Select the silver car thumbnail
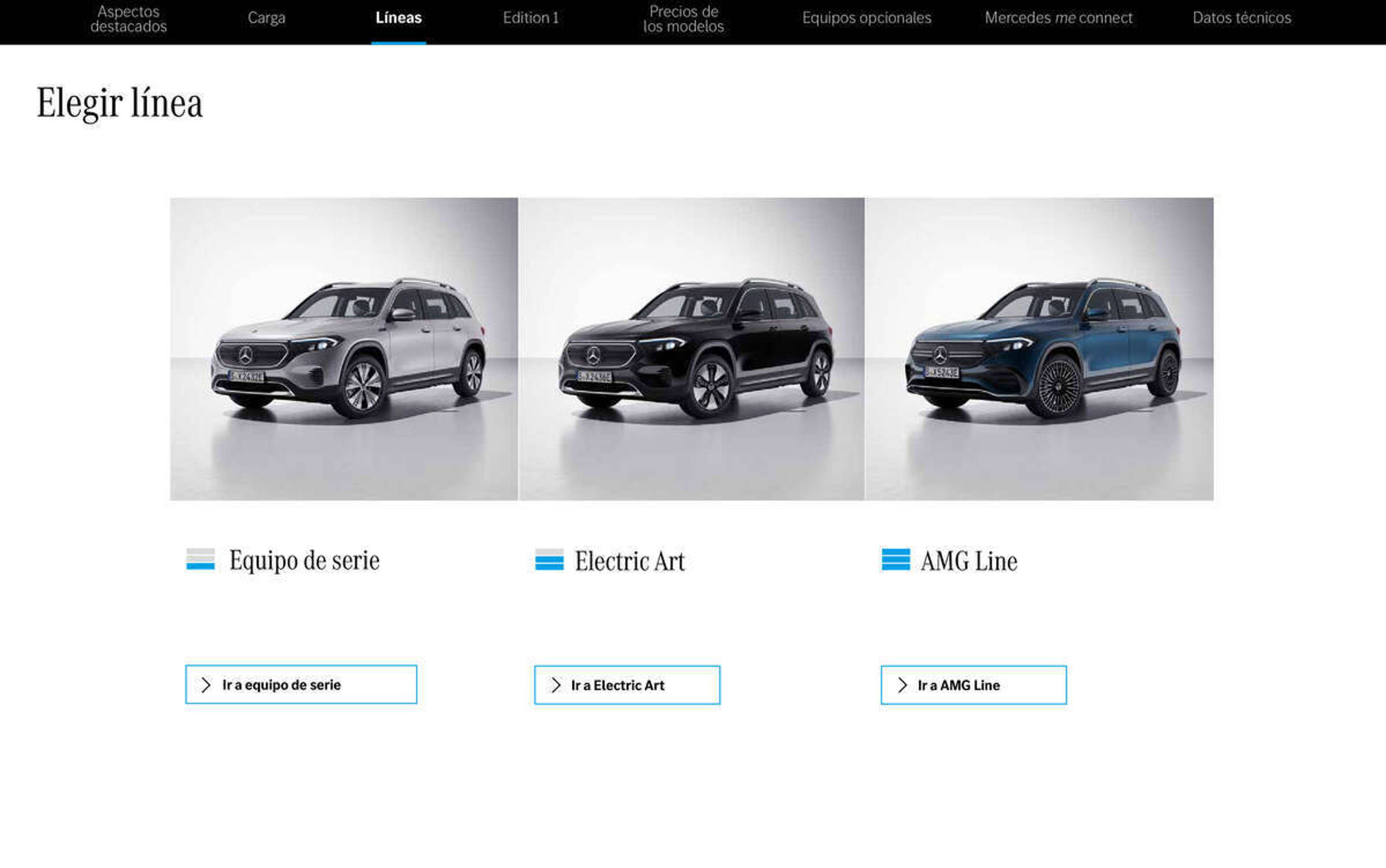The image size is (1386, 868). 344,349
